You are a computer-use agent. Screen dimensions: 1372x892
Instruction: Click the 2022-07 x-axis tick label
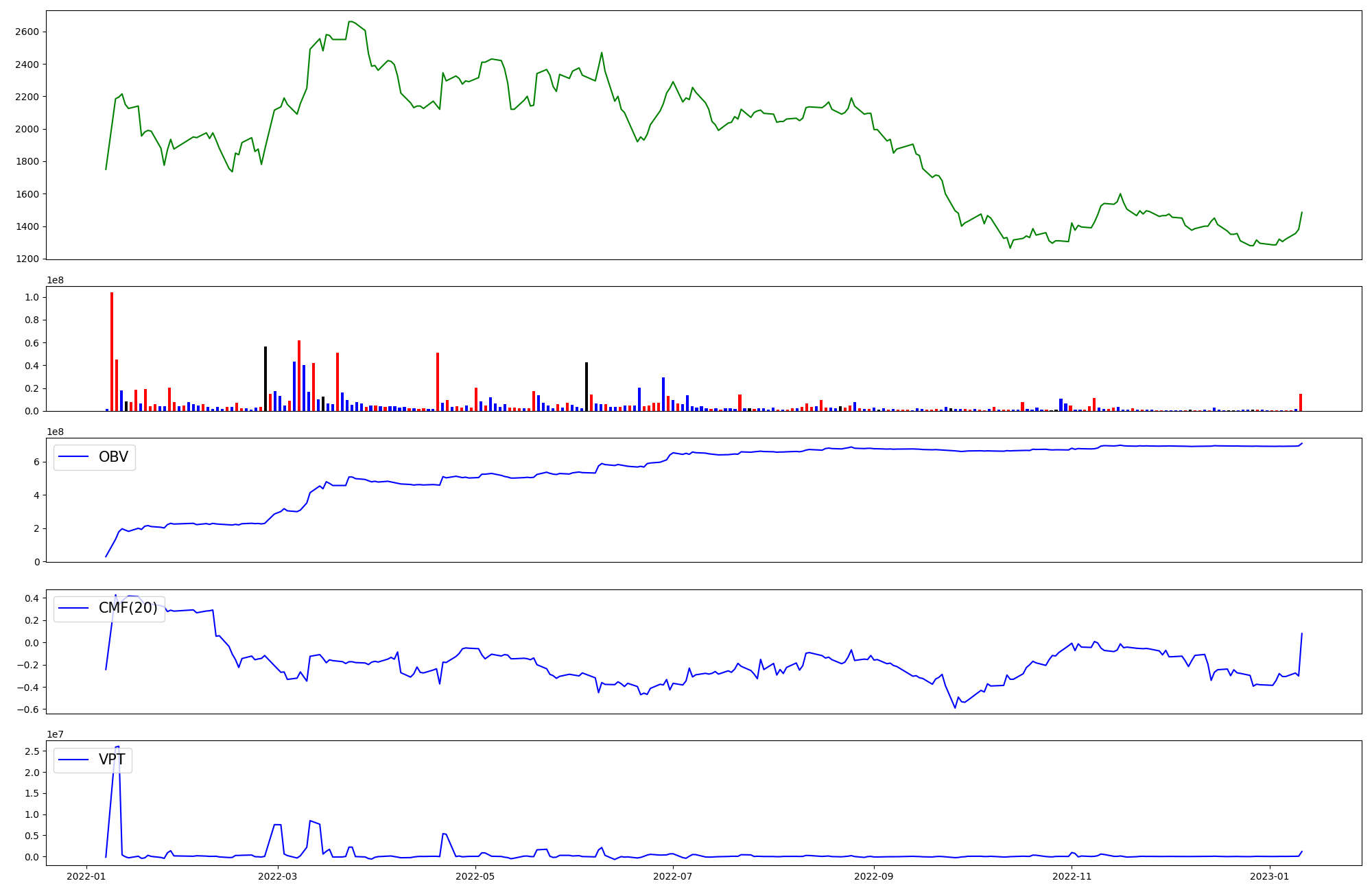[673, 876]
